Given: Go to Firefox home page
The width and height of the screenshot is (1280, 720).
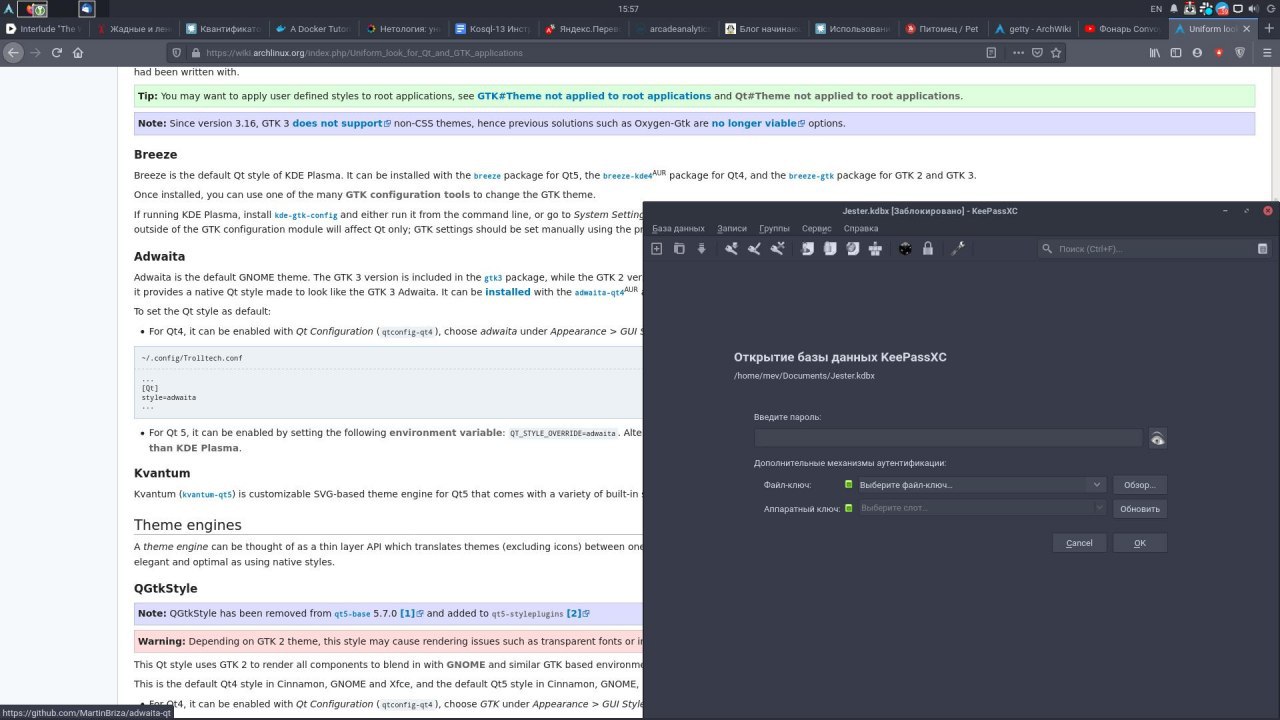Looking at the screenshot, I should (78, 53).
